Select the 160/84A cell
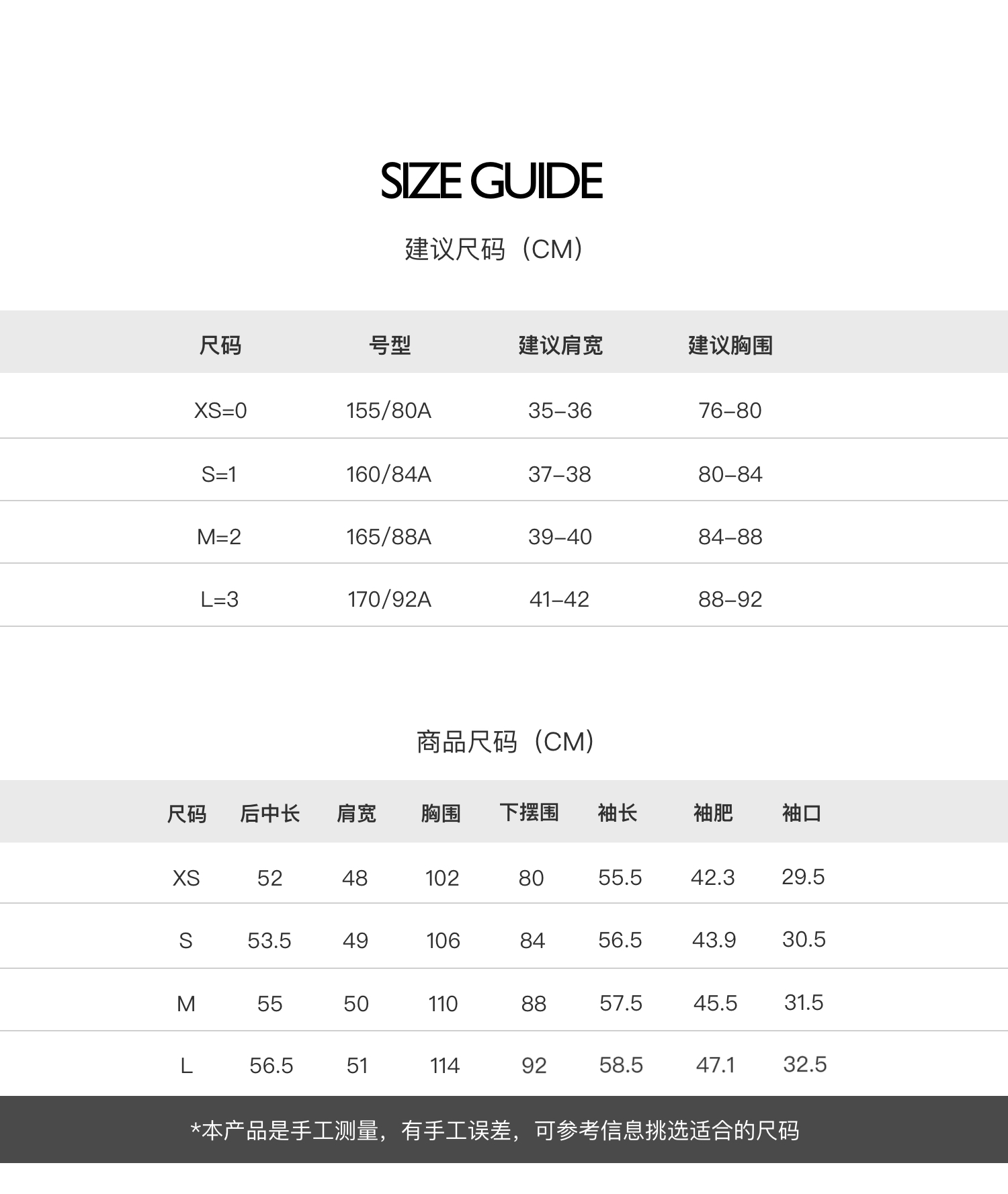 coord(388,474)
